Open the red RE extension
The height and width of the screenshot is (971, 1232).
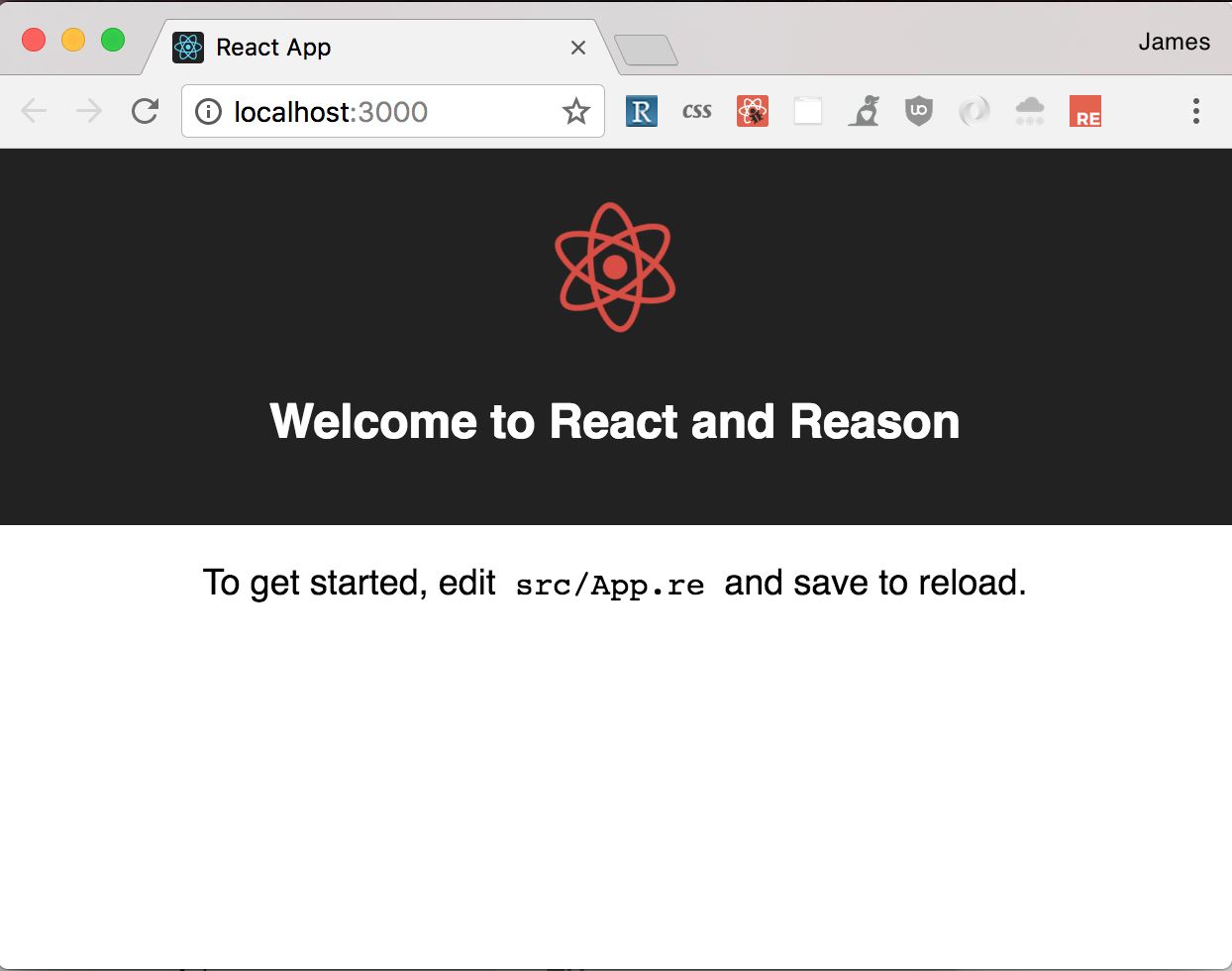coord(1085,111)
